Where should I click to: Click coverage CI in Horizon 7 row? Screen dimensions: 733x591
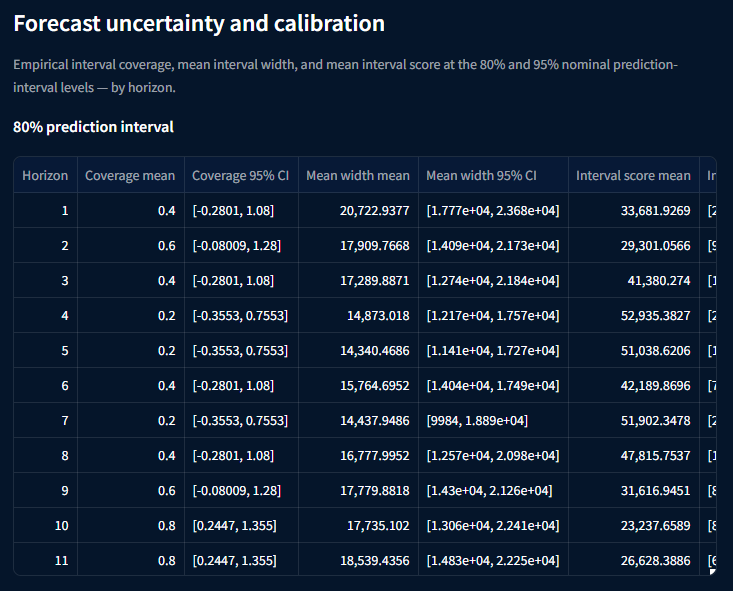241,421
